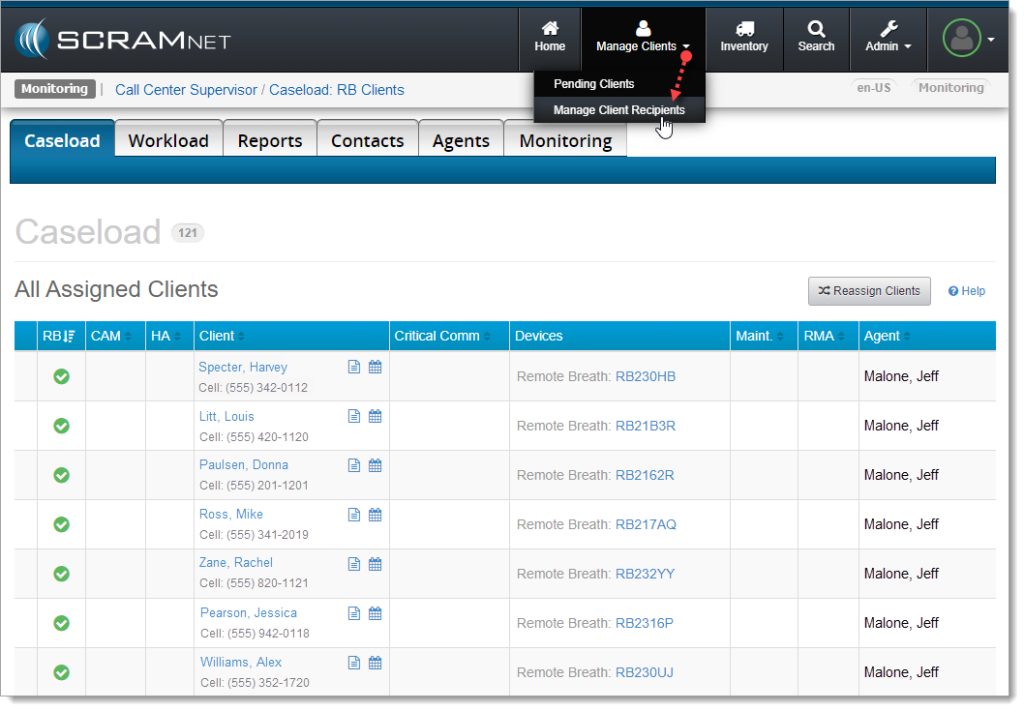Click the Search magnifier icon
1024x711 pixels.
[x=816, y=30]
